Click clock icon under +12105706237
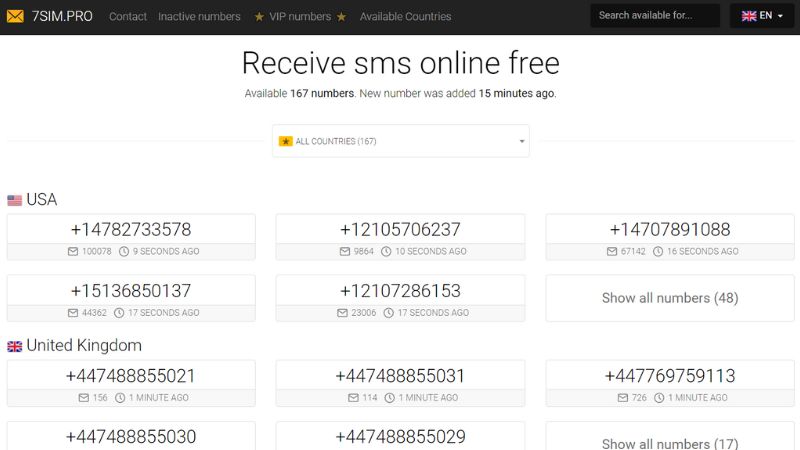This screenshot has height=450, width=800. click(x=386, y=252)
